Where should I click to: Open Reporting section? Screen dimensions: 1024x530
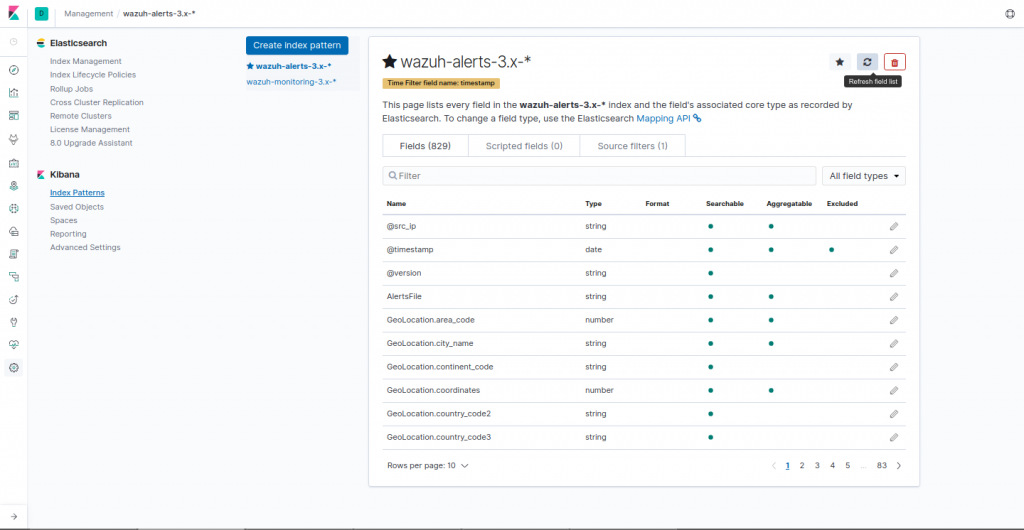[x=68, y=234]
